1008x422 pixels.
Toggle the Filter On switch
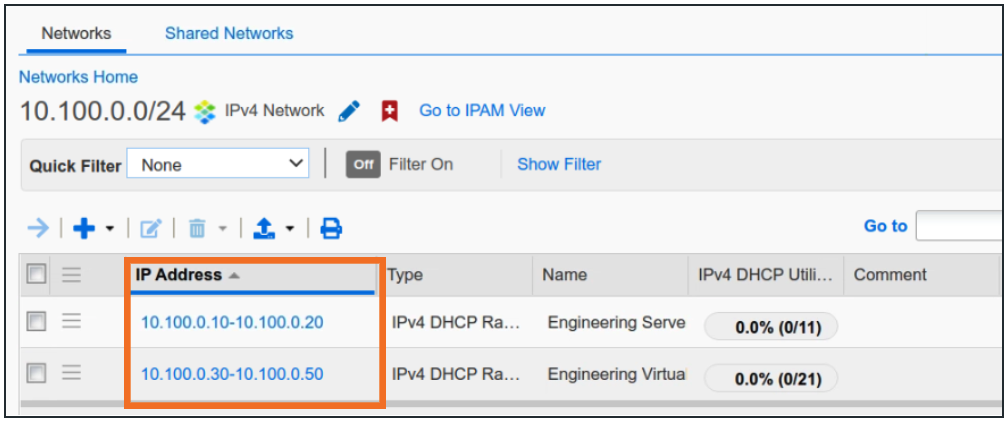[364, 165]
